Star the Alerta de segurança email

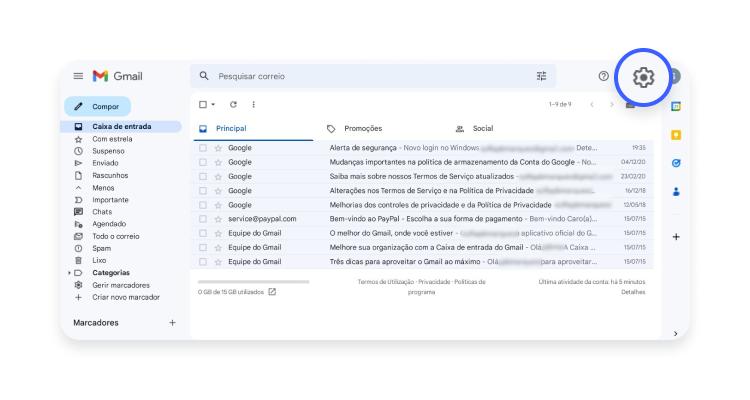pos(218,148)
